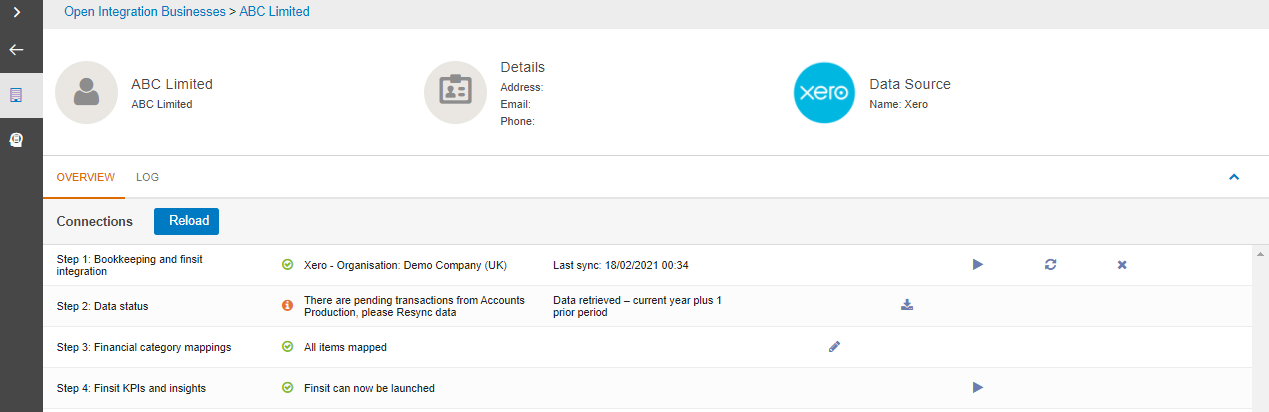
Task: Click the large ABC Limited heading beside avatar
Action: [172, 84]
